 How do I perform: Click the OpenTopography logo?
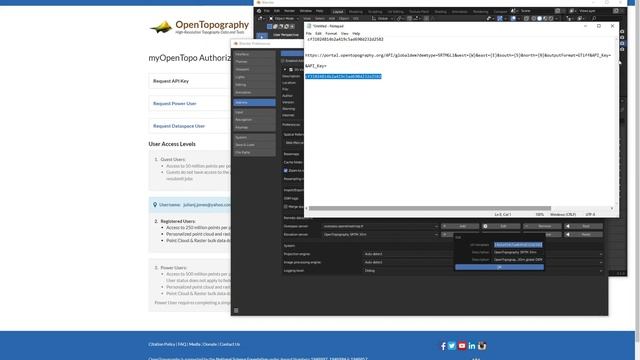(x=199, y=27)
